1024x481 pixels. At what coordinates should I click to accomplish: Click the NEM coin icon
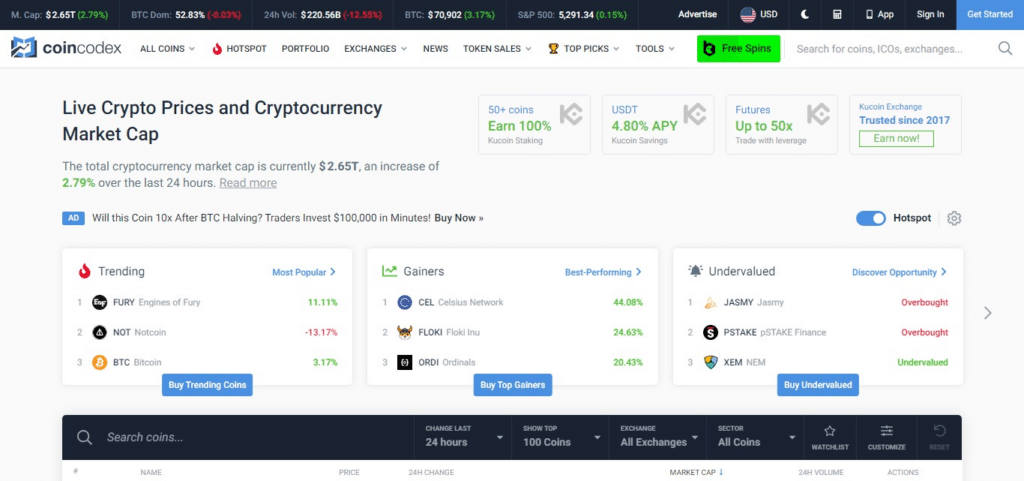pyautogui.click(x=711, y=362)
